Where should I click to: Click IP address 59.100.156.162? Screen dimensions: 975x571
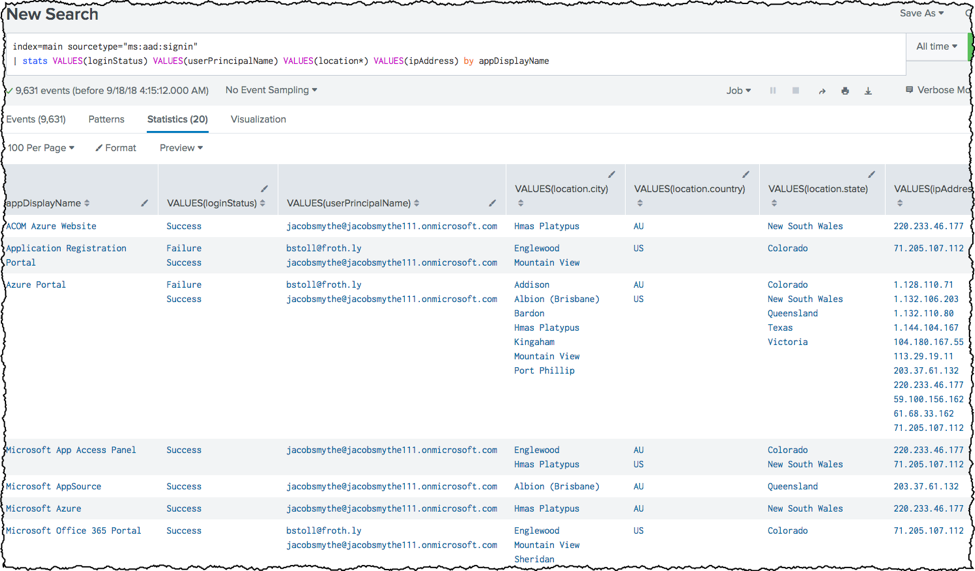[928, 399]
